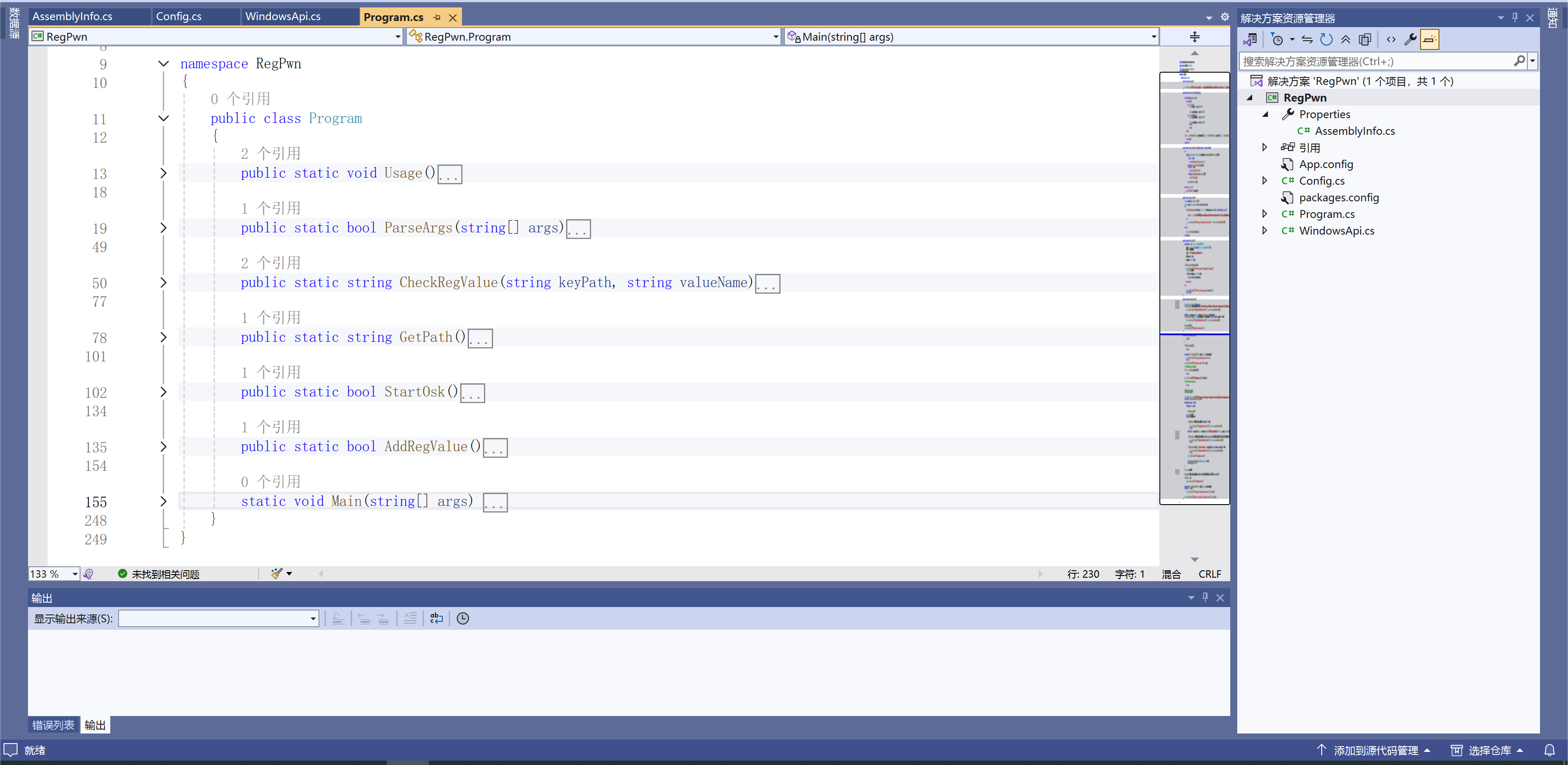Click the sync with active document icon
This screenshot has width=1568, height=765.
1307,39
